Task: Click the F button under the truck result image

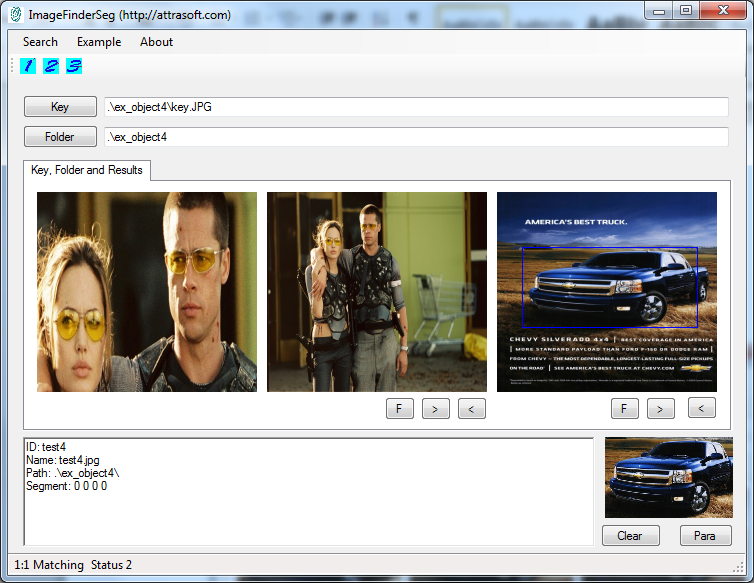Action: pos(625,409)
